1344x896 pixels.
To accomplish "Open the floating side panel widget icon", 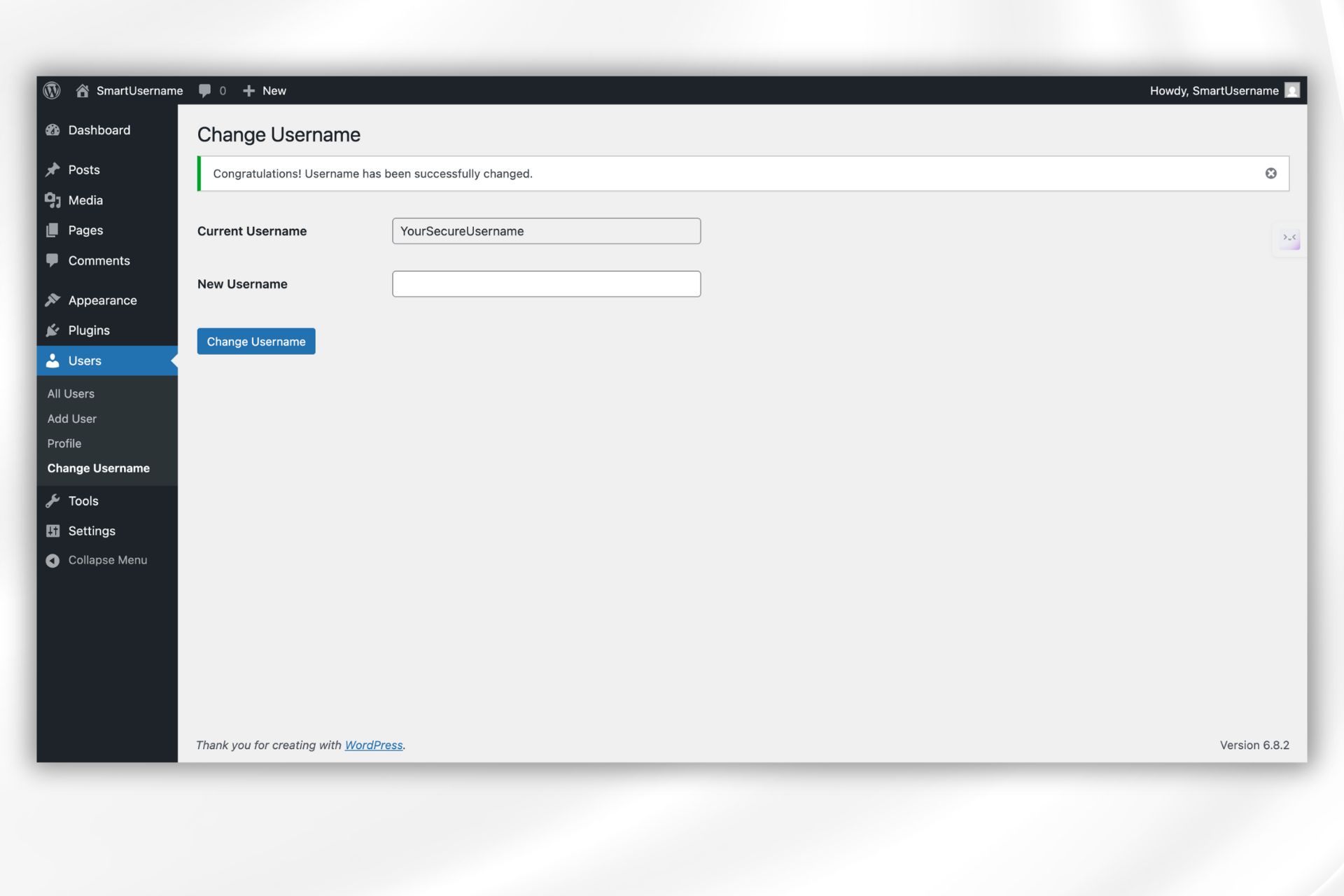I will [1289, 239].
